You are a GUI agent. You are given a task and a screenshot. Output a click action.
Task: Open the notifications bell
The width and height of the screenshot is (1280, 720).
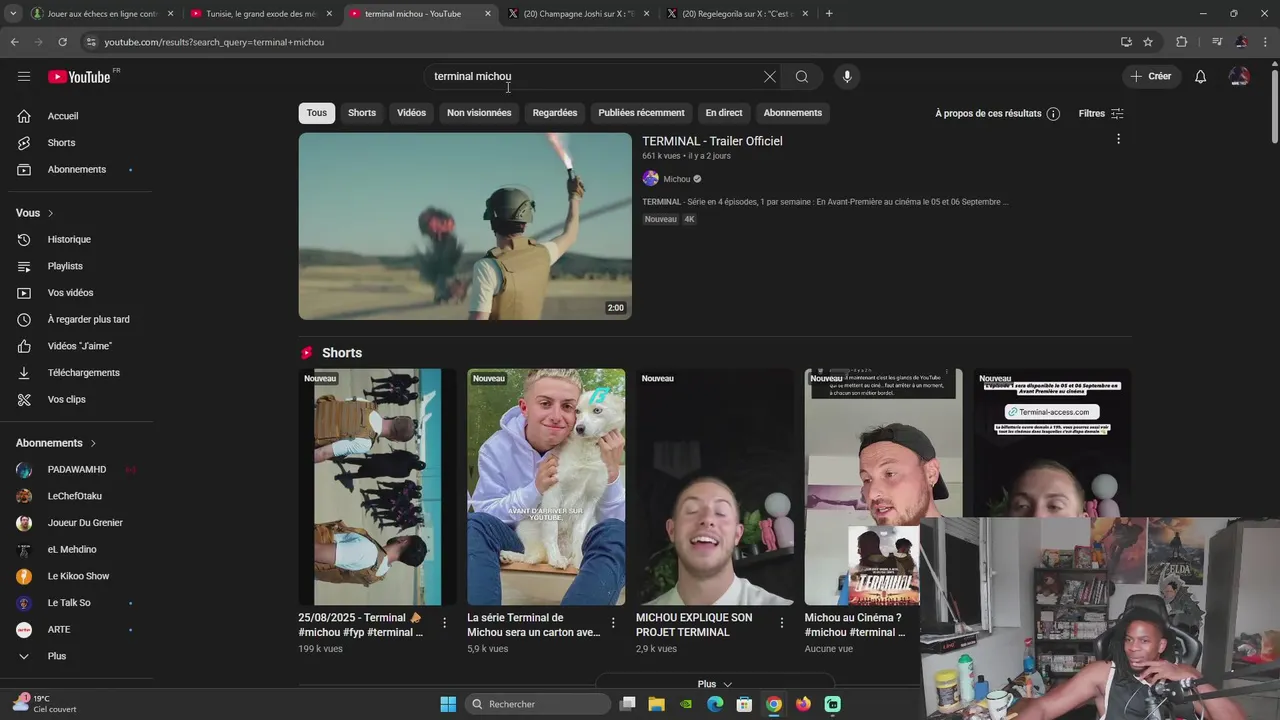coord(1201,76)
